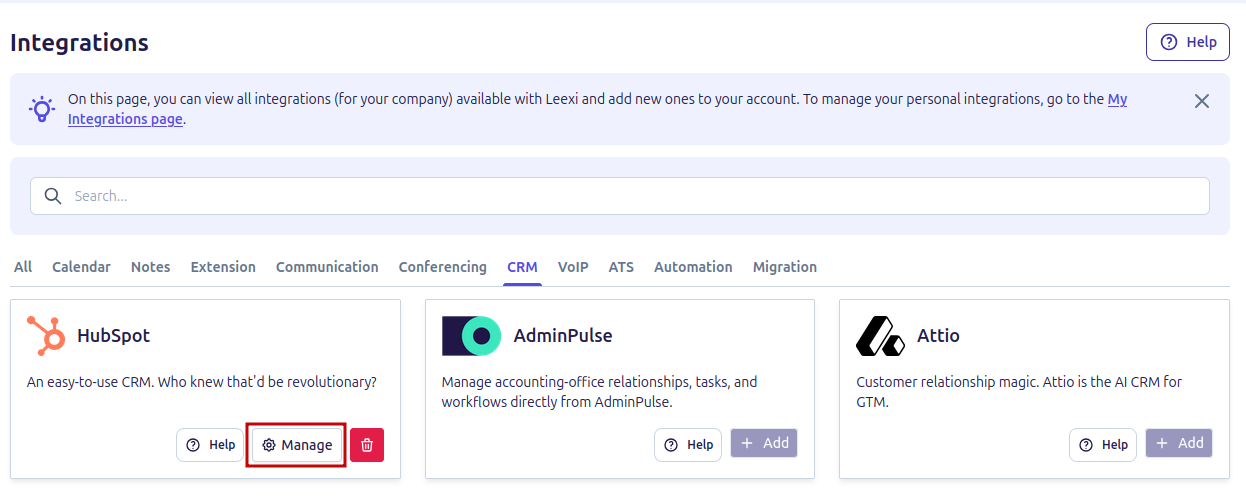This screenshot has width=1246, height=499.
Task: Switch to the Communication tab
Action: pyautogui.click(x=327, y=267)
